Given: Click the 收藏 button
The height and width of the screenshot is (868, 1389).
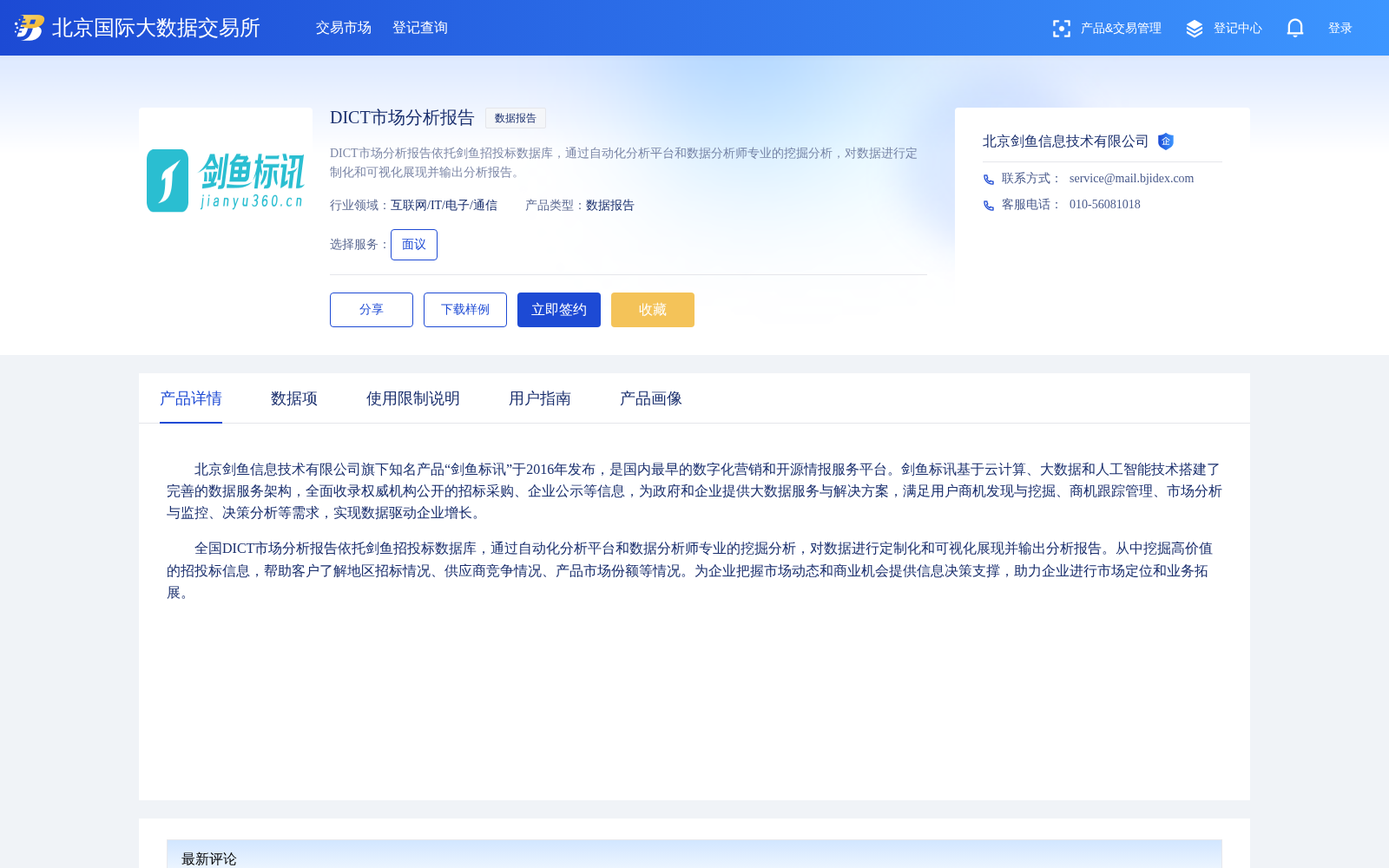Looking at the screenshot, I should click(x=653, y=310).
